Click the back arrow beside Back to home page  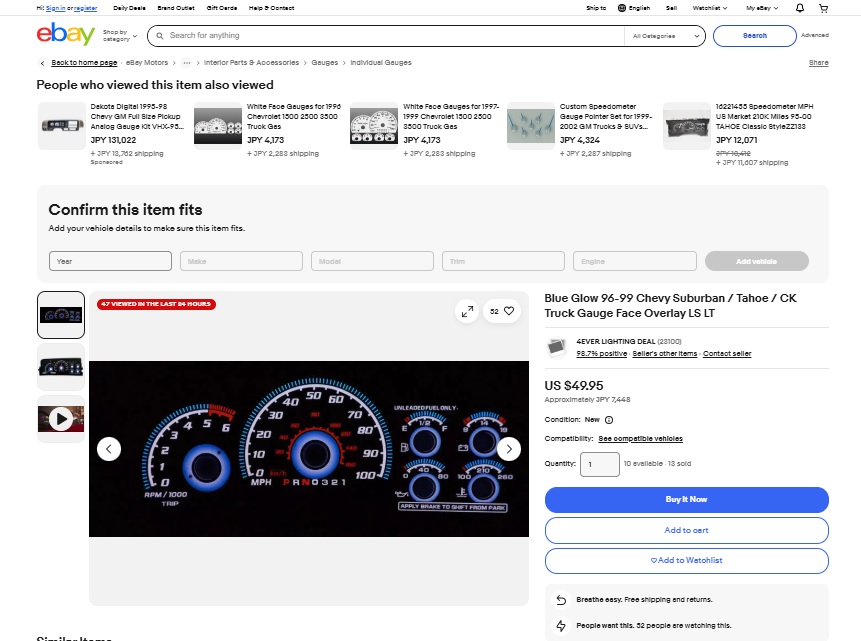[x=42, y=63]
